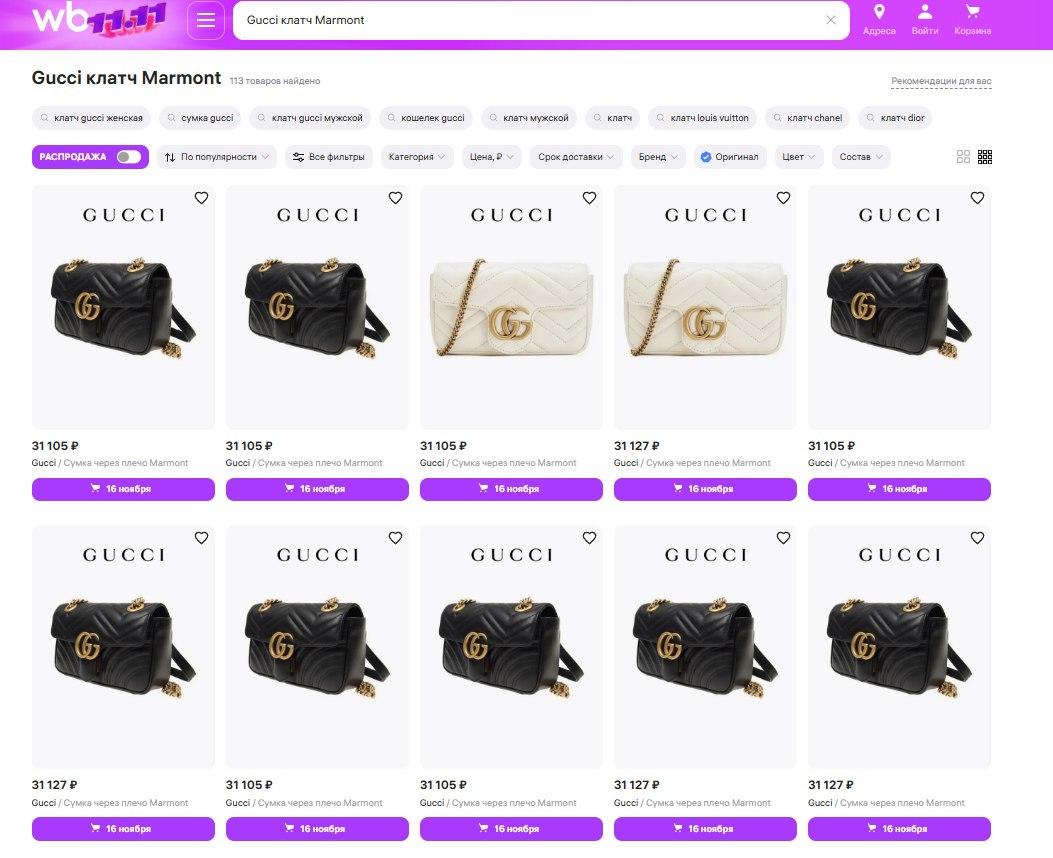Select the клатч louis vuitton suggestion chip
1053x858 pixels.
point(702,117)
